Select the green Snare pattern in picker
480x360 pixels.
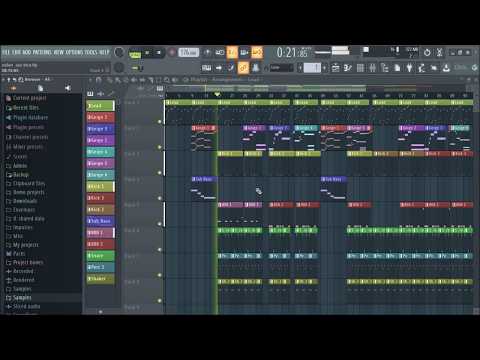coord(100,256)
